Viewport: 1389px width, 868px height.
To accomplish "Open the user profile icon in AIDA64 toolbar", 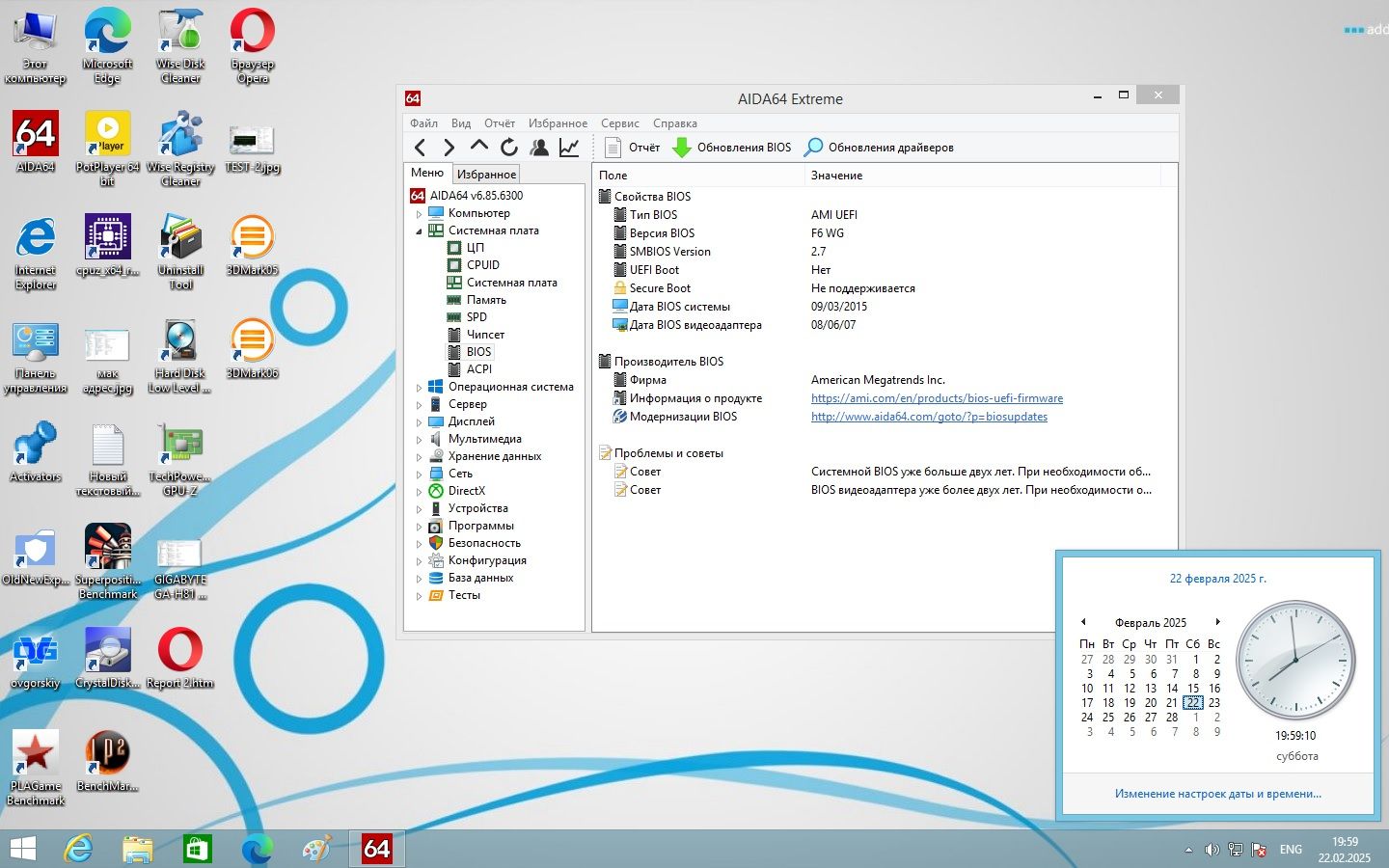I will coord(539,148).
